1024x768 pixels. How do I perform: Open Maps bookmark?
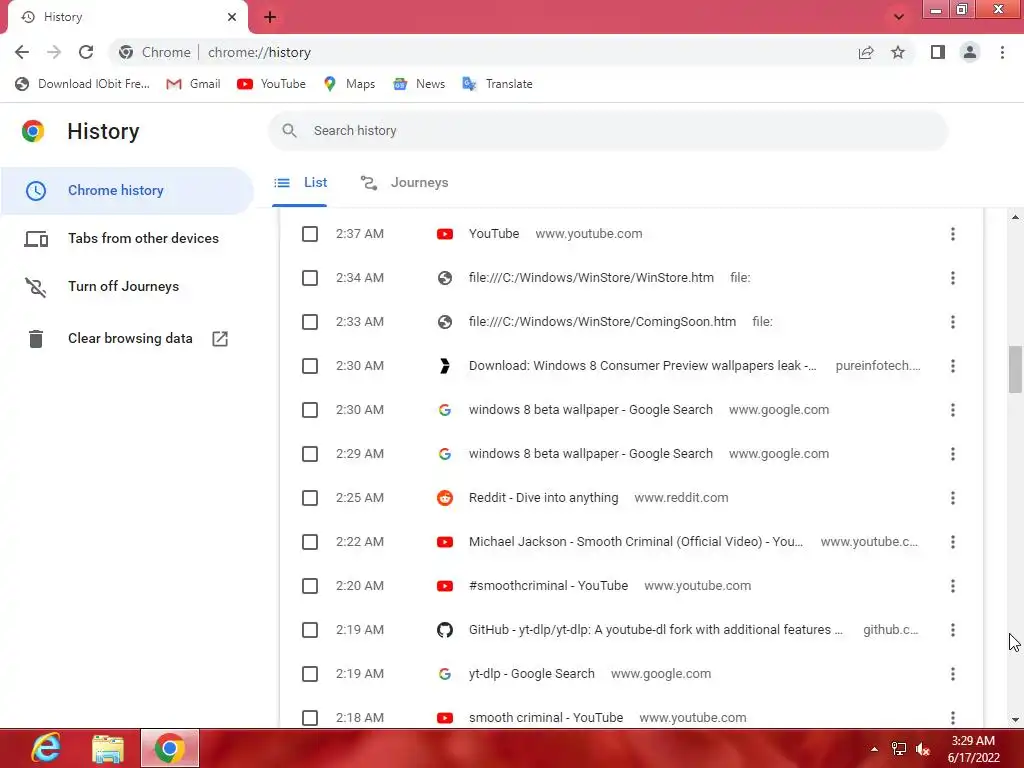click(349, 84)
